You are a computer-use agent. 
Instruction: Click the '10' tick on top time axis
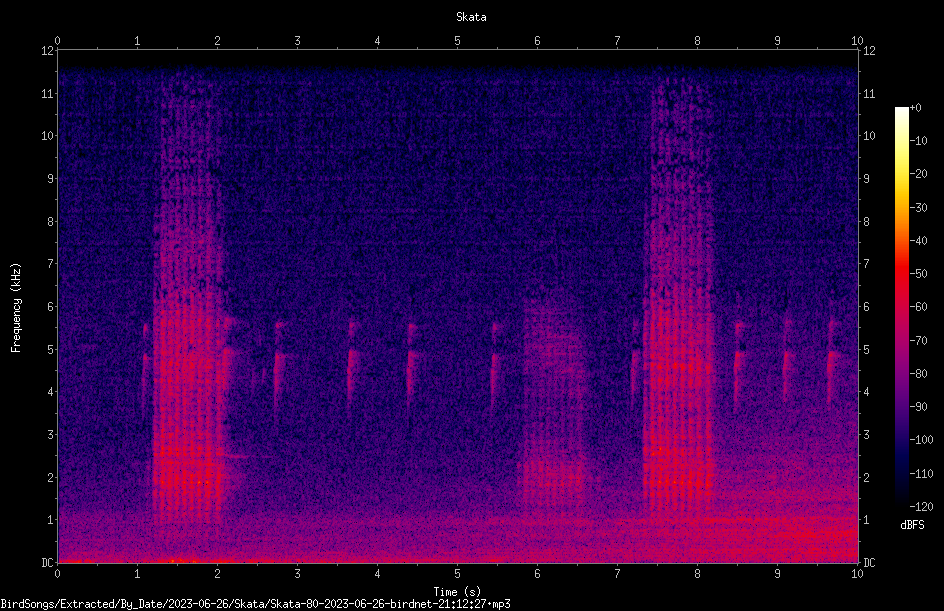tap(857, 41)
